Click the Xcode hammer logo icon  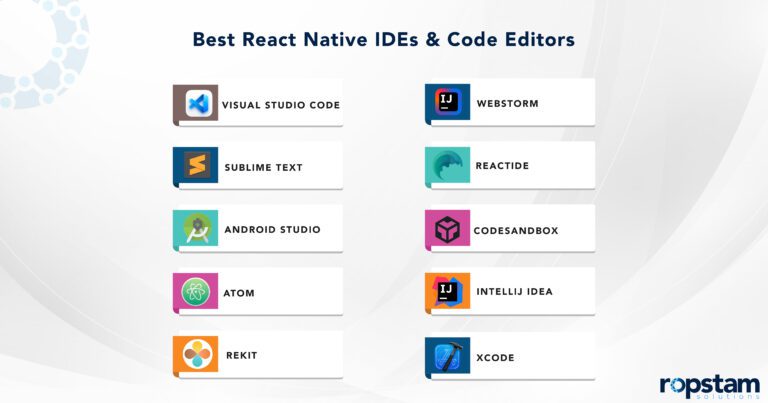pos(448,356)
